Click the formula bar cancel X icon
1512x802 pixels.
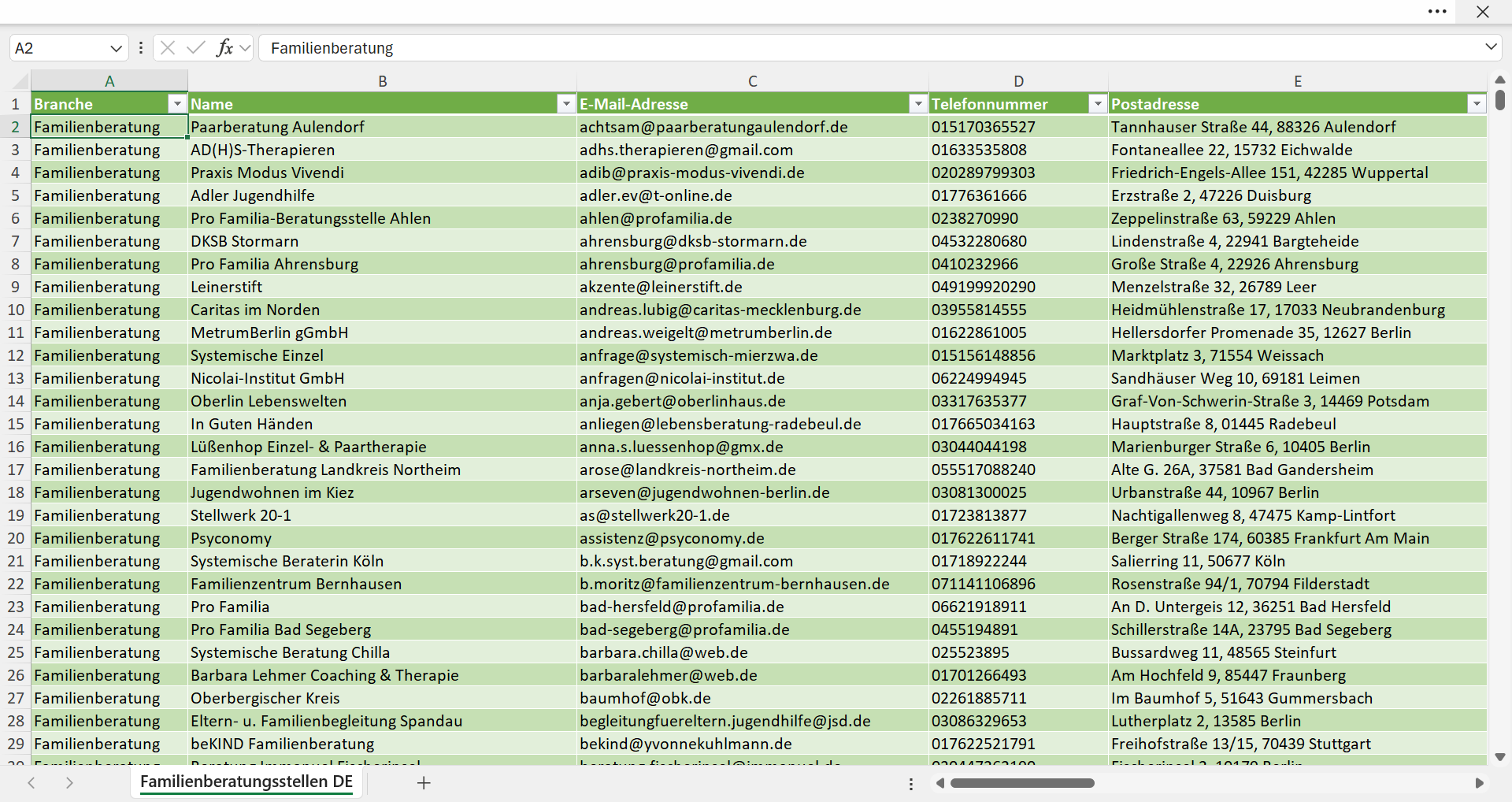coord(167,48)
